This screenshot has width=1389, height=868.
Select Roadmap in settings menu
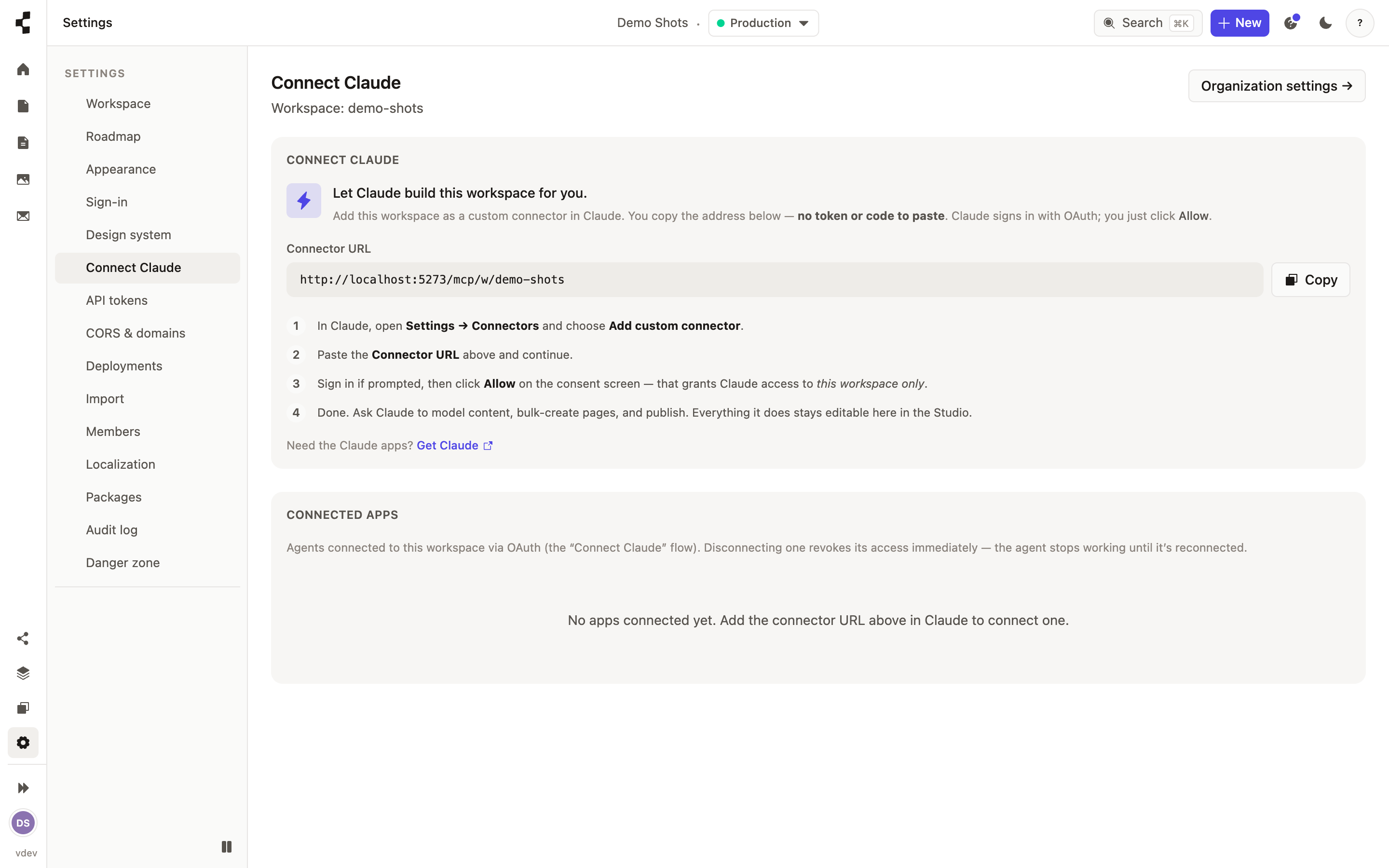click(148, 136)
